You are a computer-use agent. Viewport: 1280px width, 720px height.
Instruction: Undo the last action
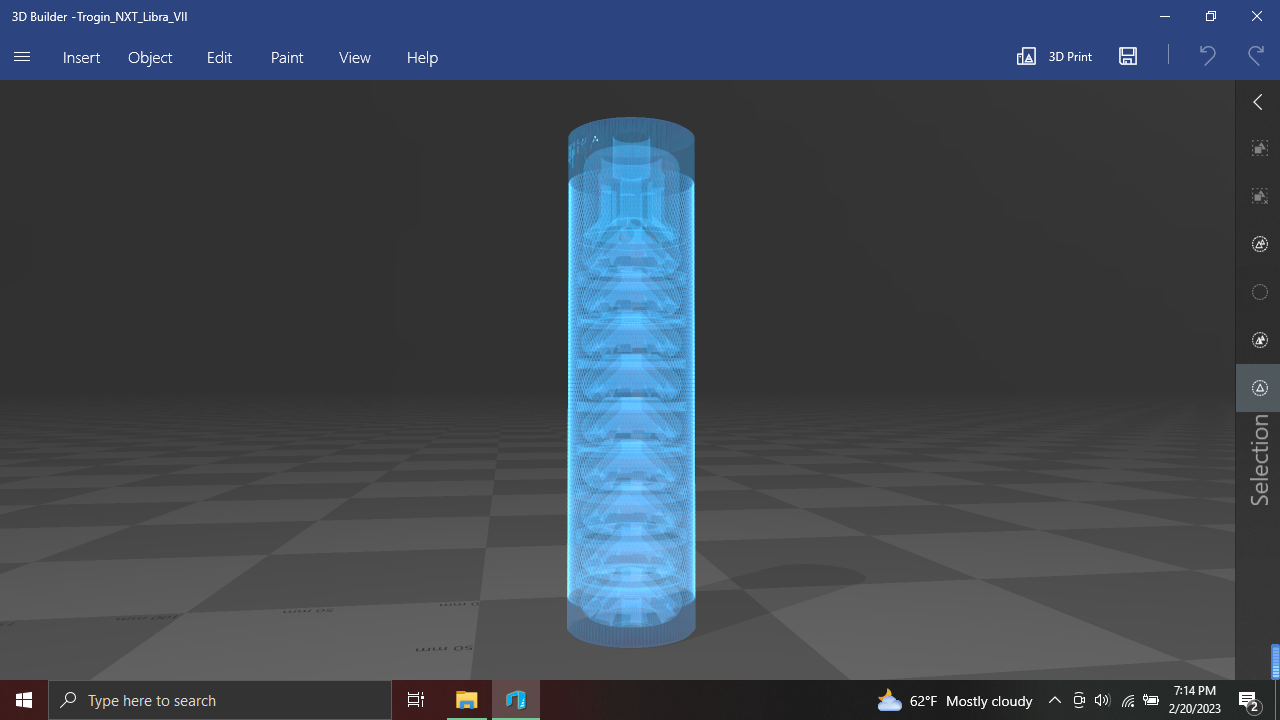click(1207, 56)
